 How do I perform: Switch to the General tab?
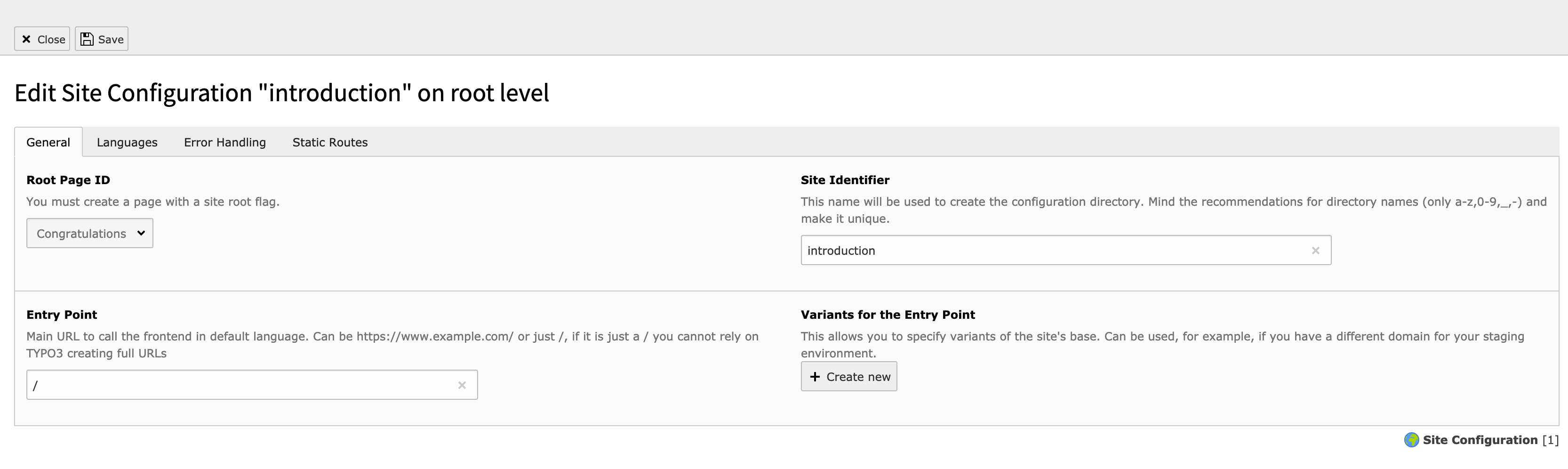(48, 142)
